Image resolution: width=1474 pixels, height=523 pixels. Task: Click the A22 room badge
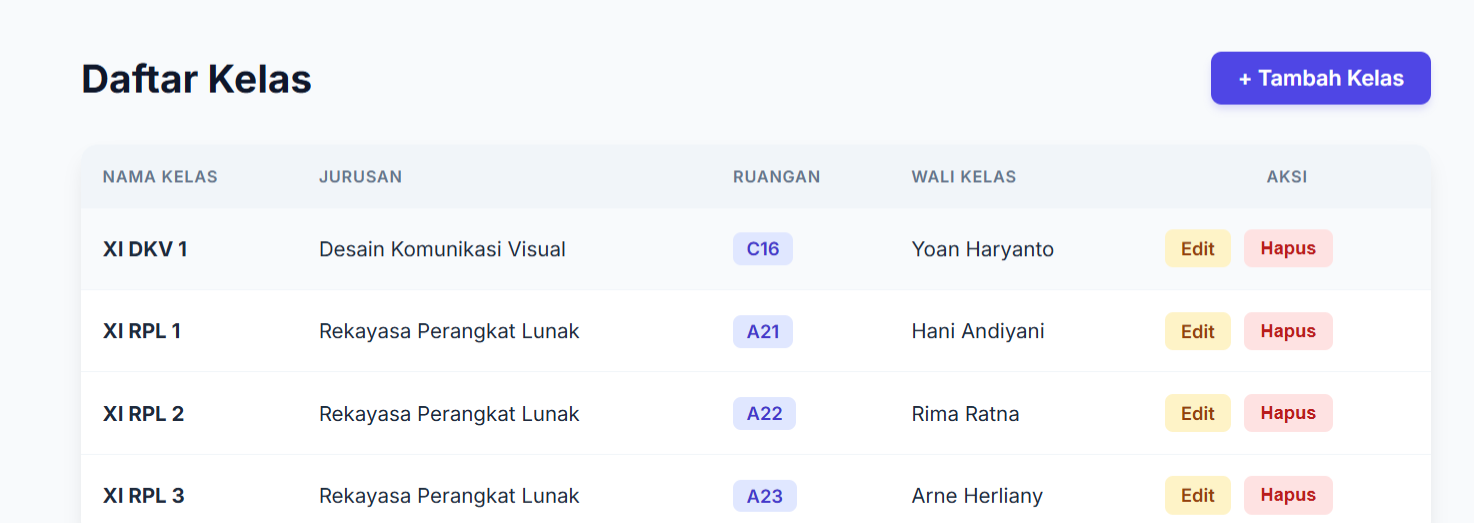764,413
